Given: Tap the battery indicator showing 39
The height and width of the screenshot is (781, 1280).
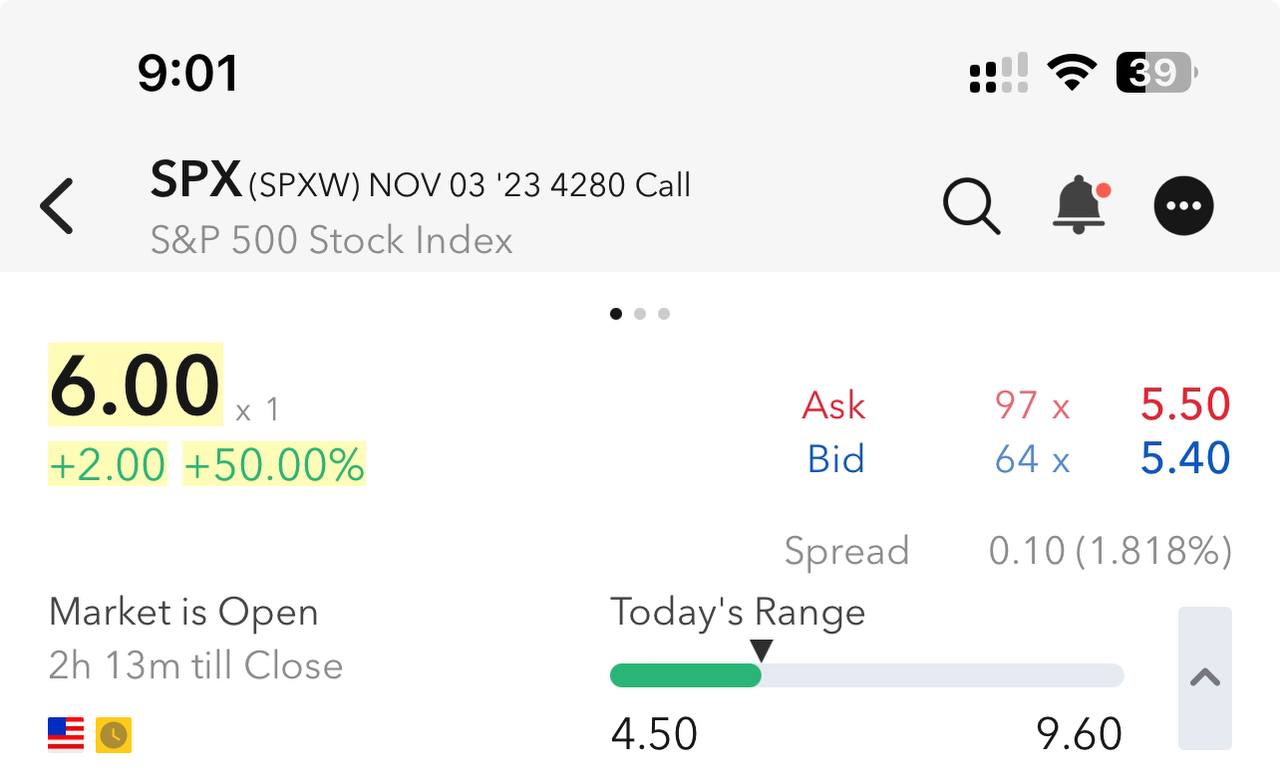Looking at the screenshot, I should pos(1155,73).
